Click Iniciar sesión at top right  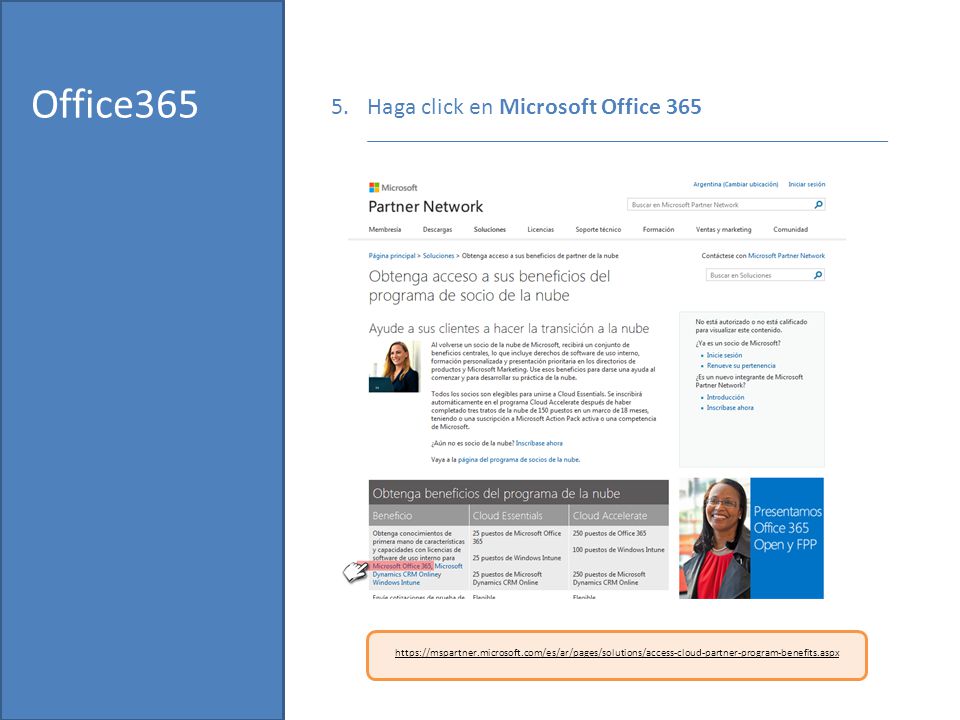(806, 184)
